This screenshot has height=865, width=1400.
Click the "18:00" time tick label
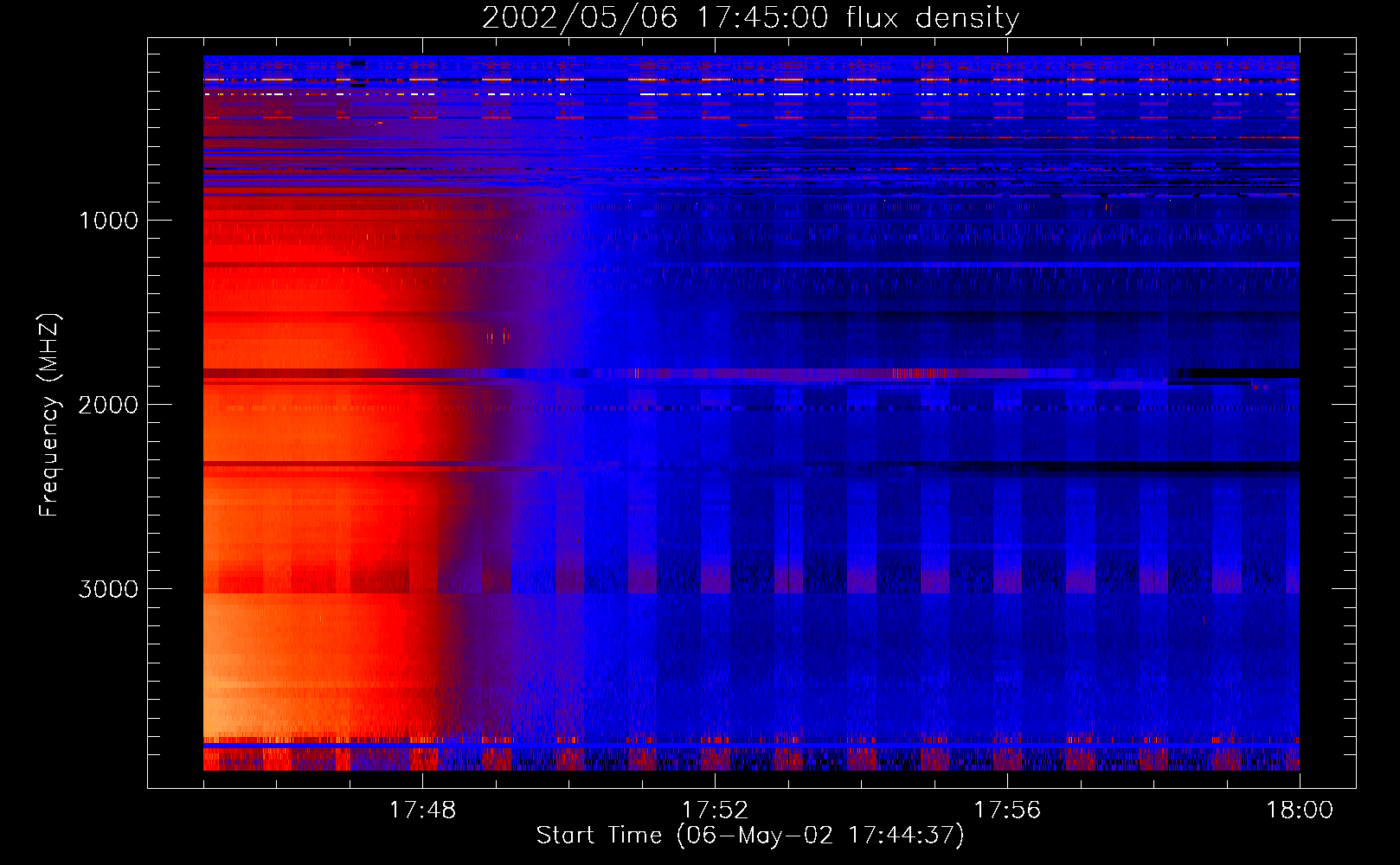pyautogui.click(x=1300, y=811)
